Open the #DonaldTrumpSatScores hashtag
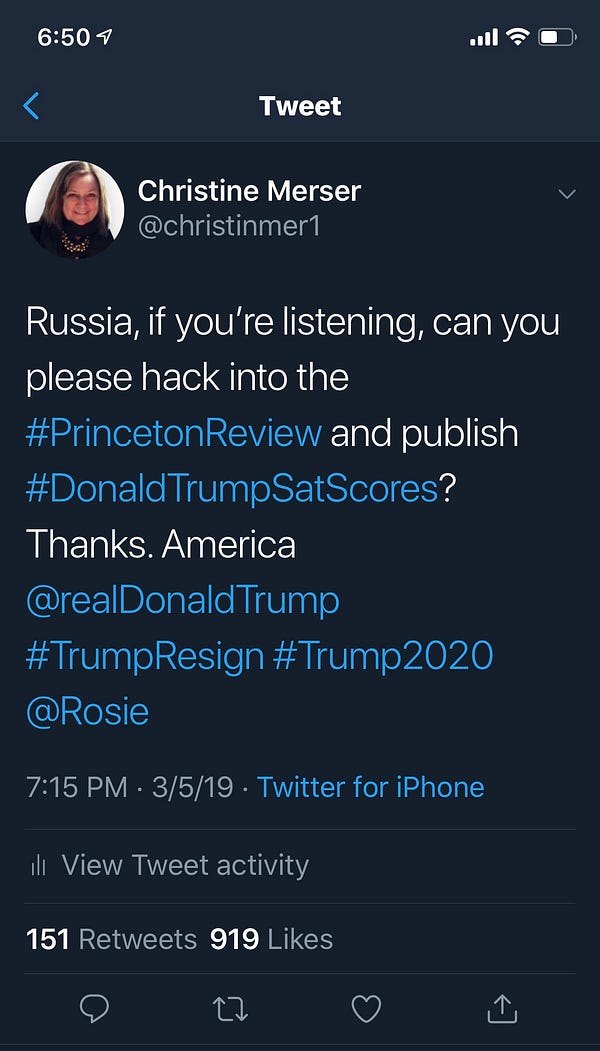Screen dimensions: 600x1051 tap(232, 489)
